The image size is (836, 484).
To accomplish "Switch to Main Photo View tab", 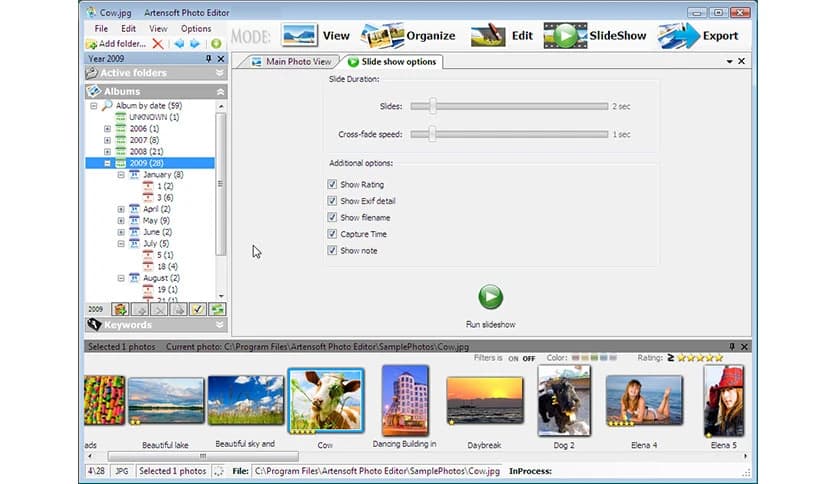I will pyautogui.click(x=291, y=62).
